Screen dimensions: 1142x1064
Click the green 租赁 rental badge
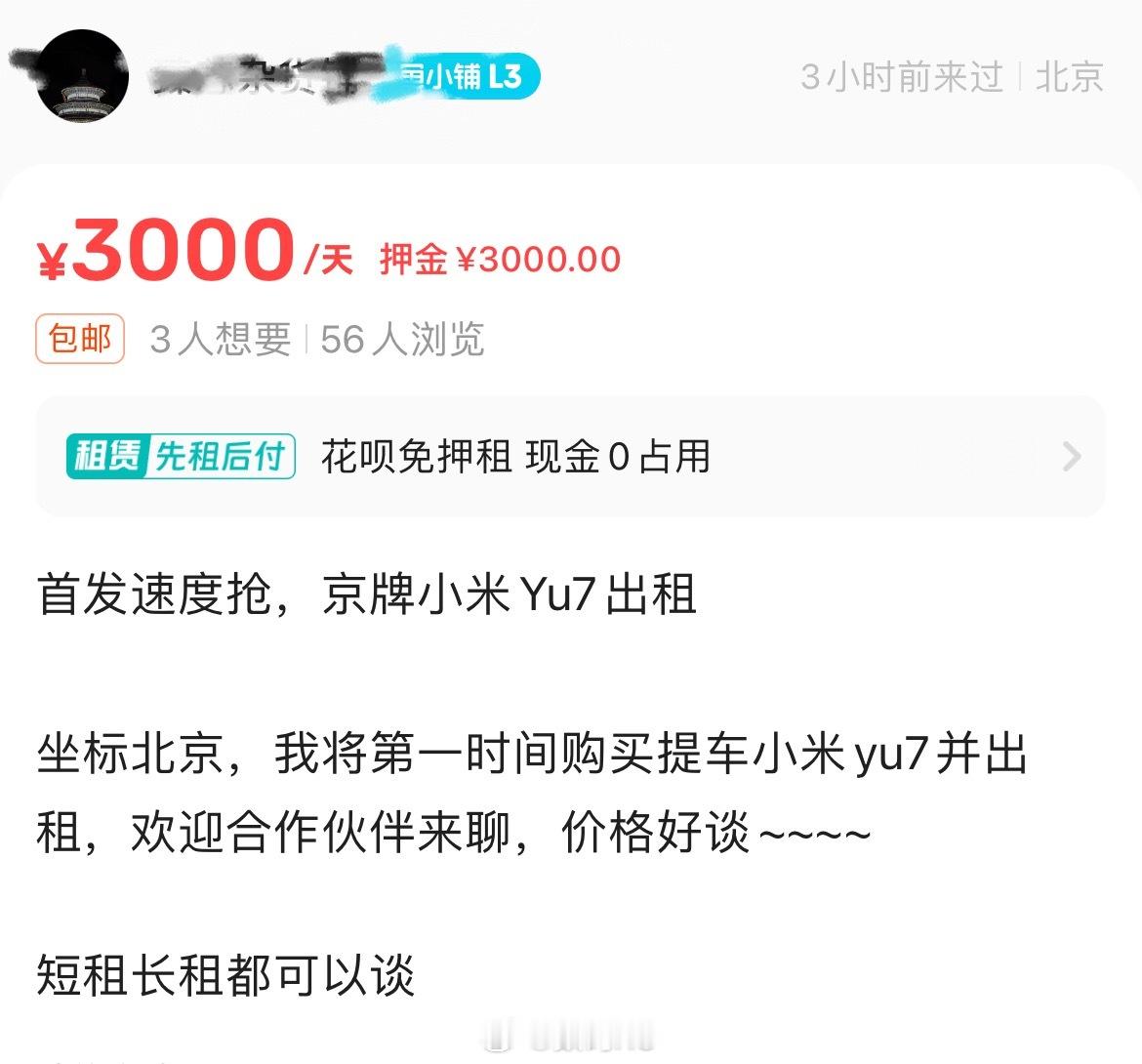pyautogui.click(x=107, y=457)
